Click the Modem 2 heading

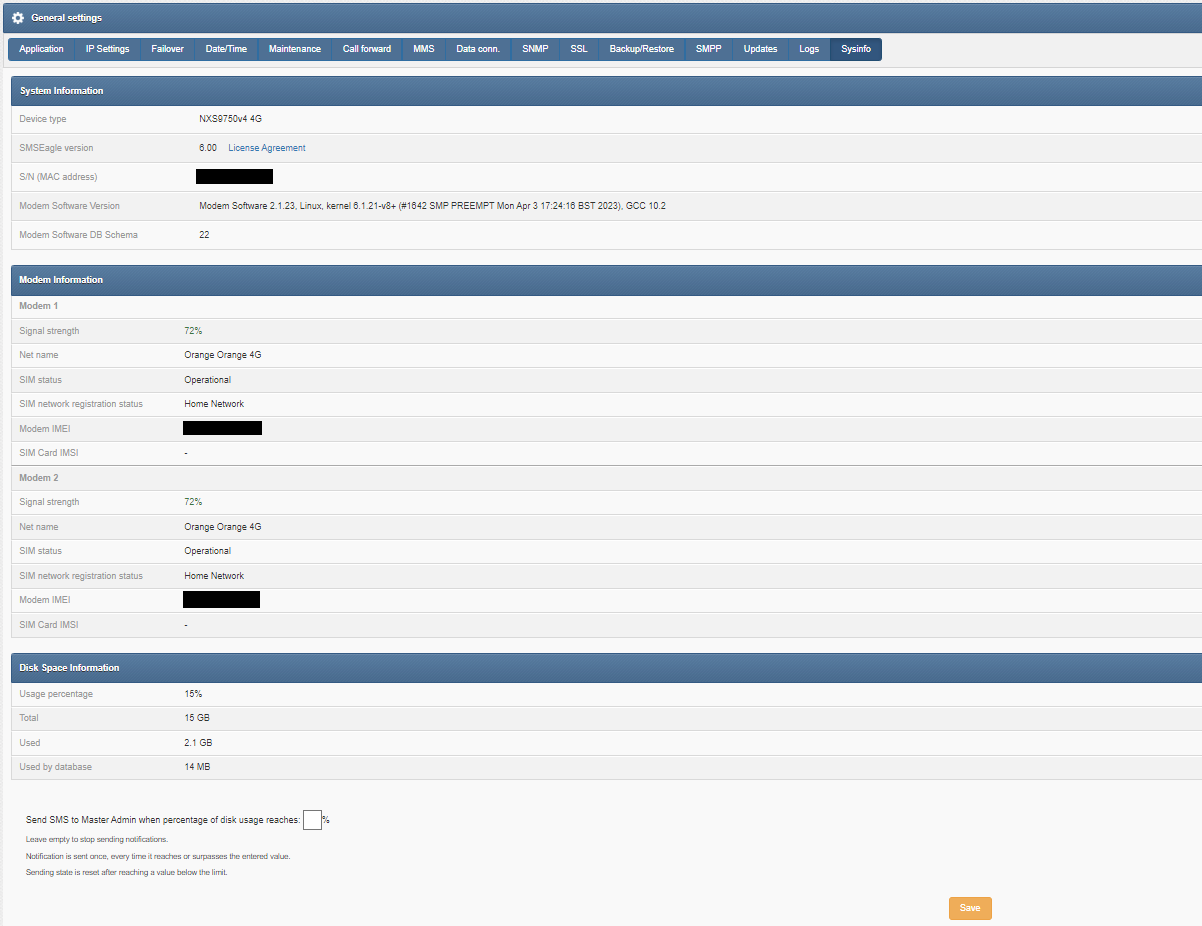[39, 478]
